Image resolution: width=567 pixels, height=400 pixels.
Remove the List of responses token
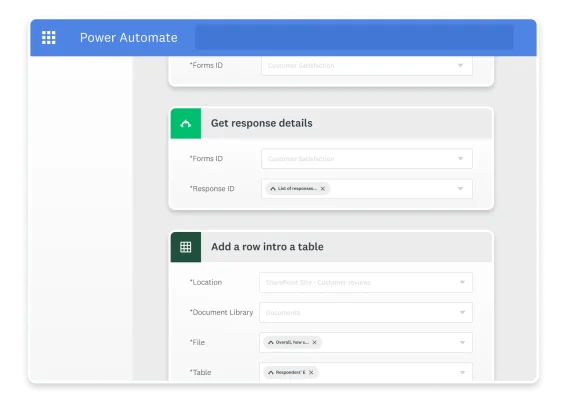pos(323,188)
